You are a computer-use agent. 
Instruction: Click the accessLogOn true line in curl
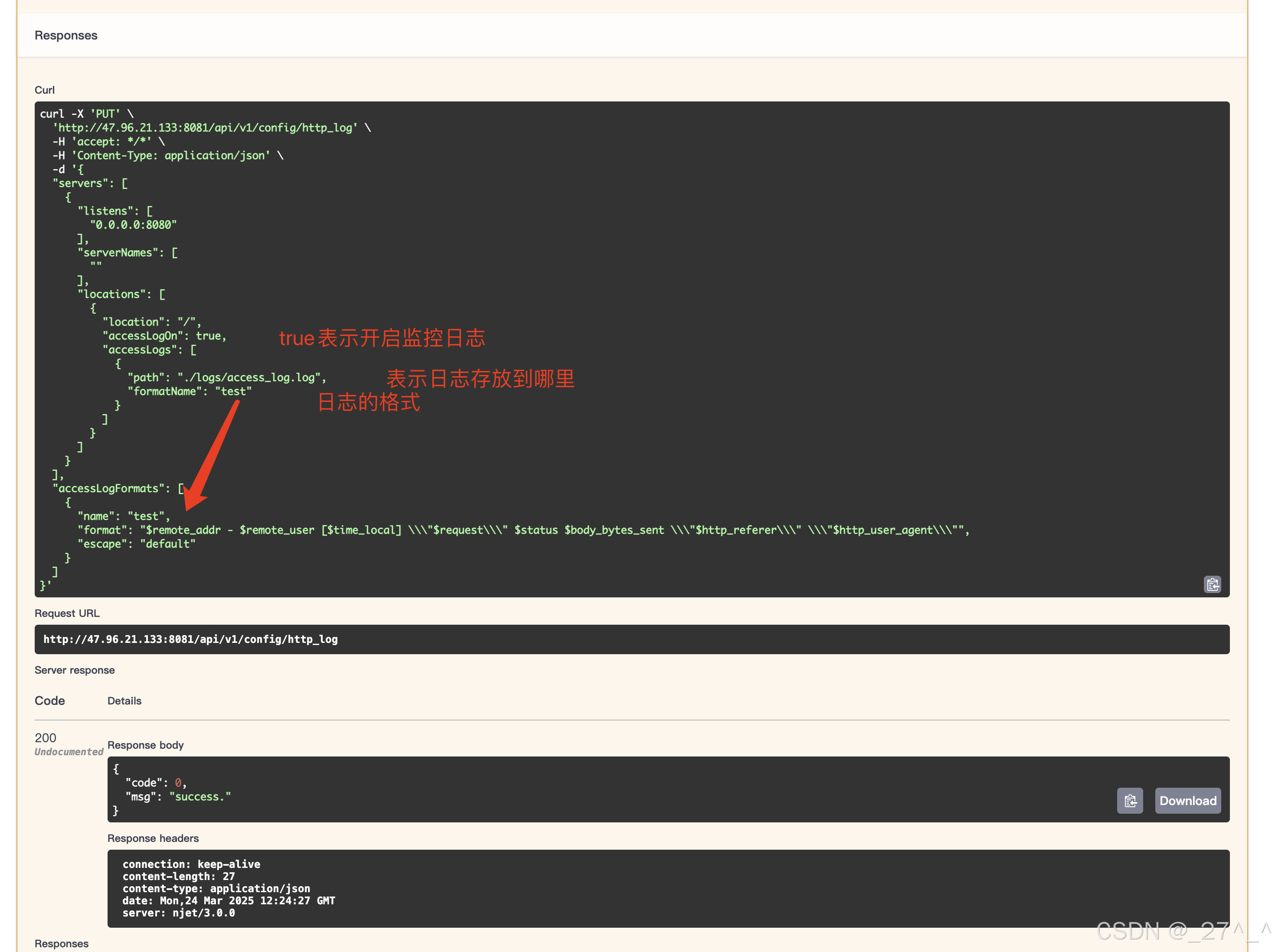164,336
